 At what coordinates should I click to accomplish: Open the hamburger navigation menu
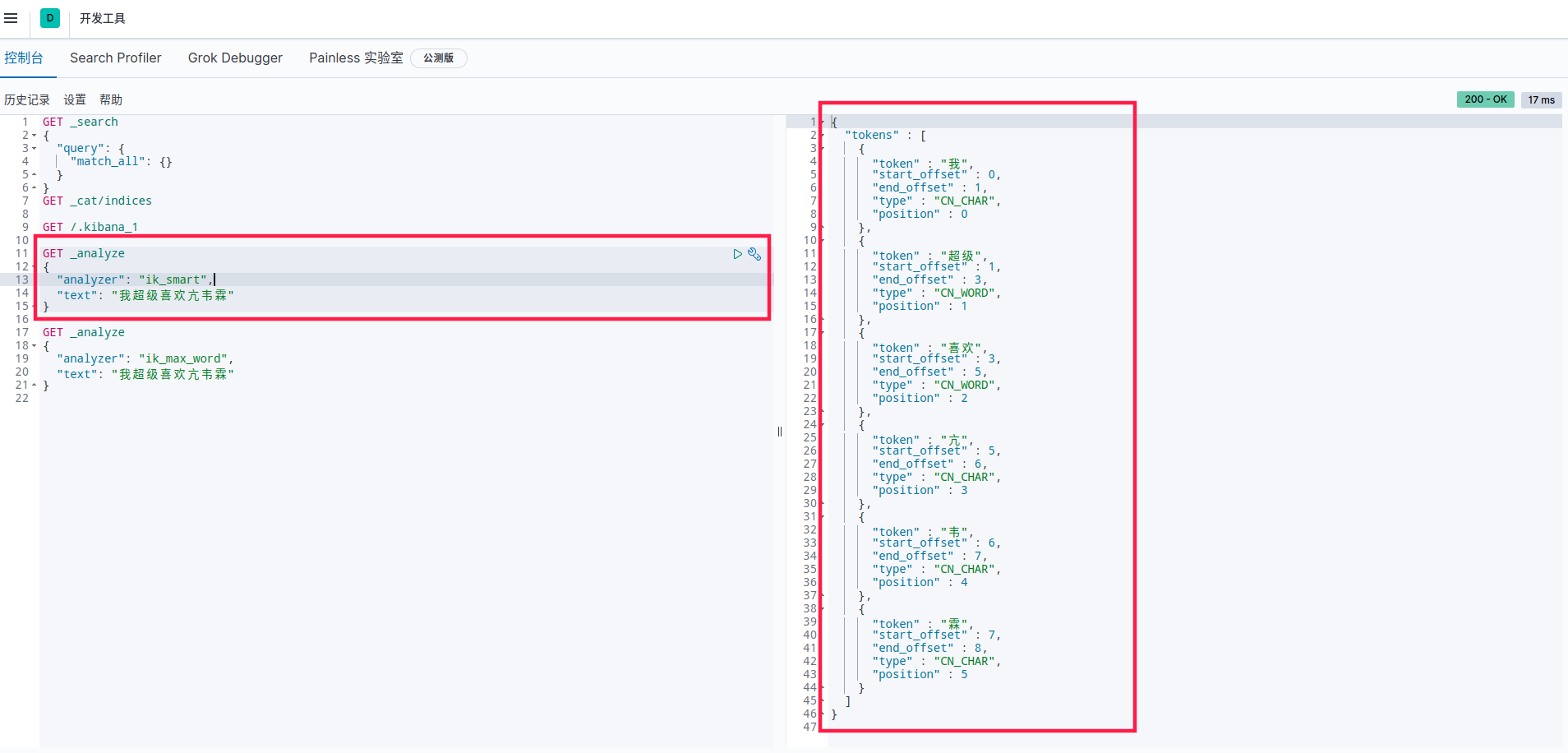pyautogui.click(x=11, y=18)
